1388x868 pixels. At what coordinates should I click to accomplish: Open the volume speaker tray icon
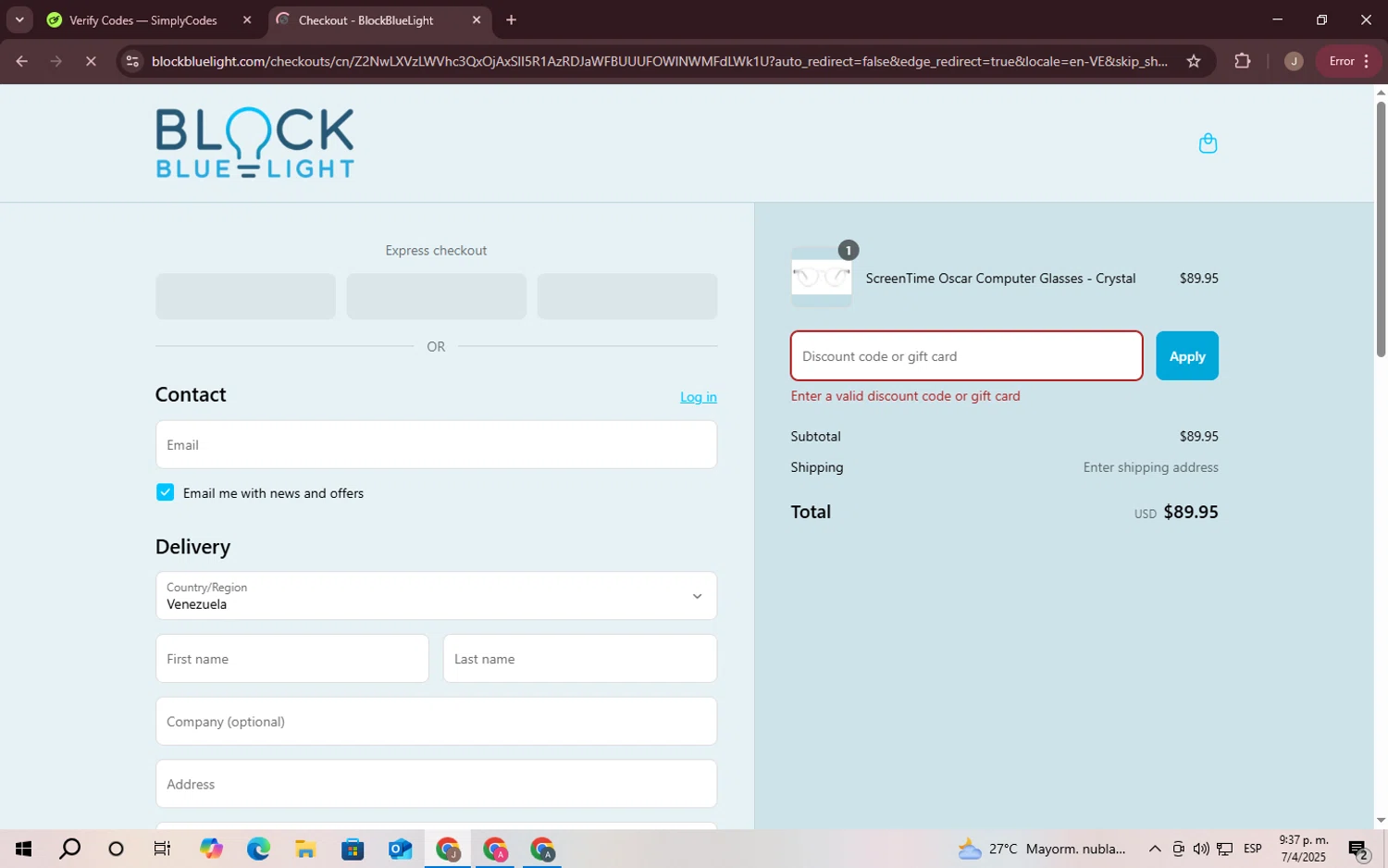1201,849
